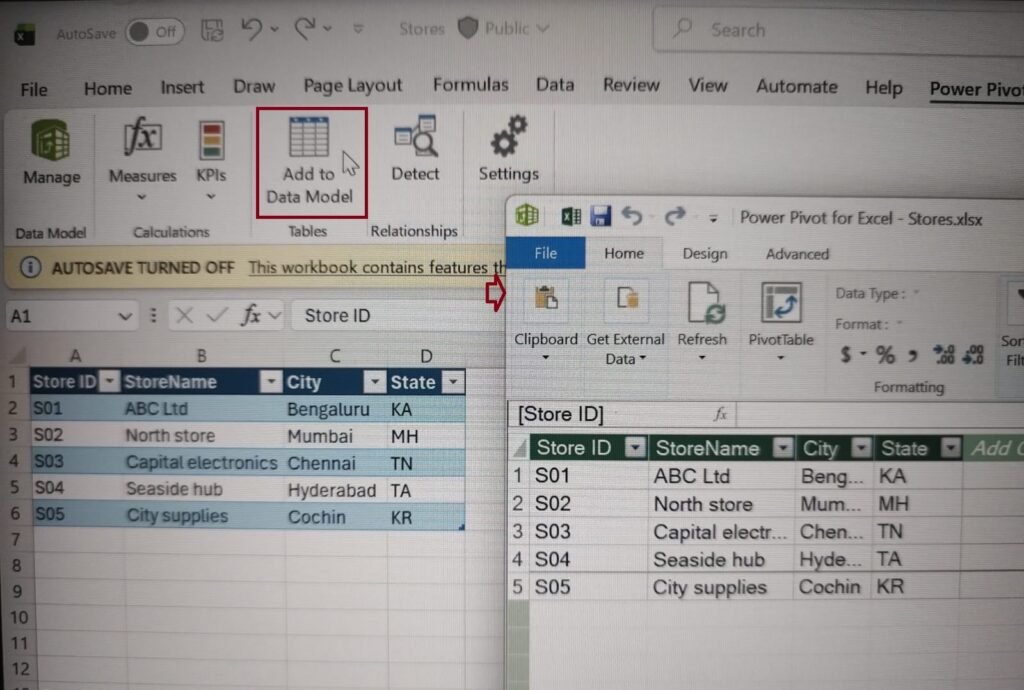Open Clipboard in Power Pivot
Viewport: 1024px width, 690px height.
click(x=546, y=321)
